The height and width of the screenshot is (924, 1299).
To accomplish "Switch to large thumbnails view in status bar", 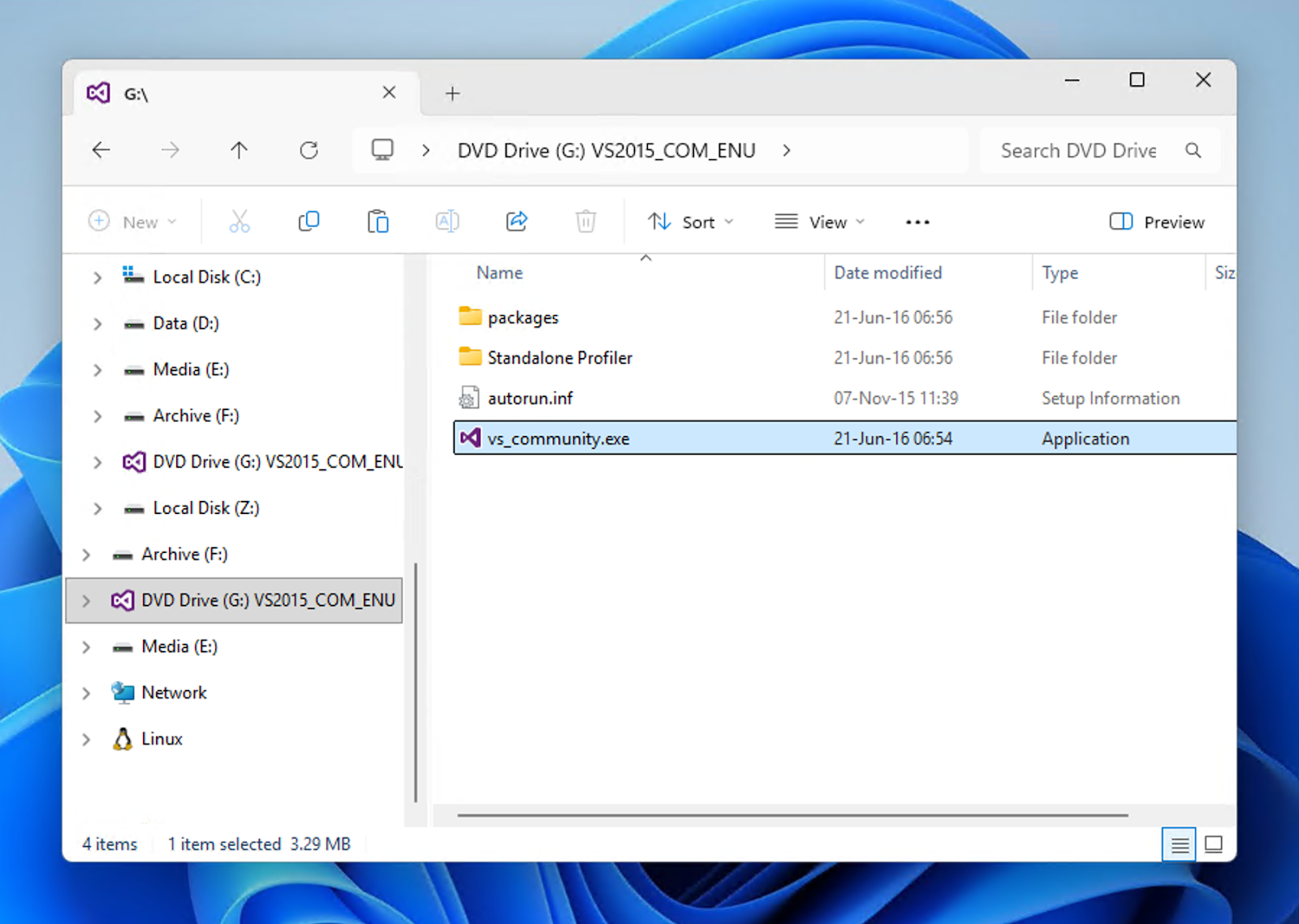I will tap(1214, 844).
